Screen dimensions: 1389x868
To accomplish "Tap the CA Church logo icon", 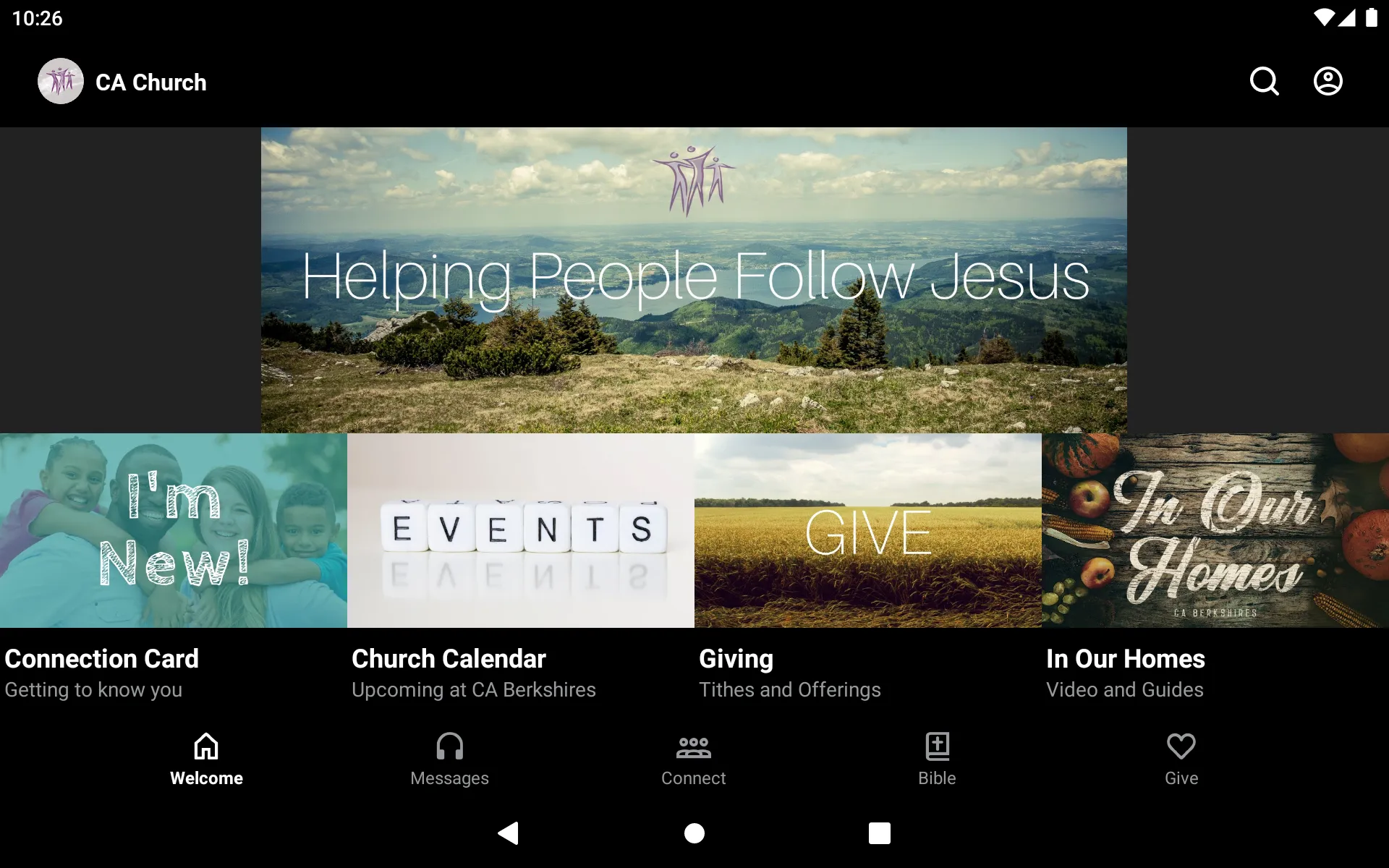I will pyautogui.click(x=60, y=81).
